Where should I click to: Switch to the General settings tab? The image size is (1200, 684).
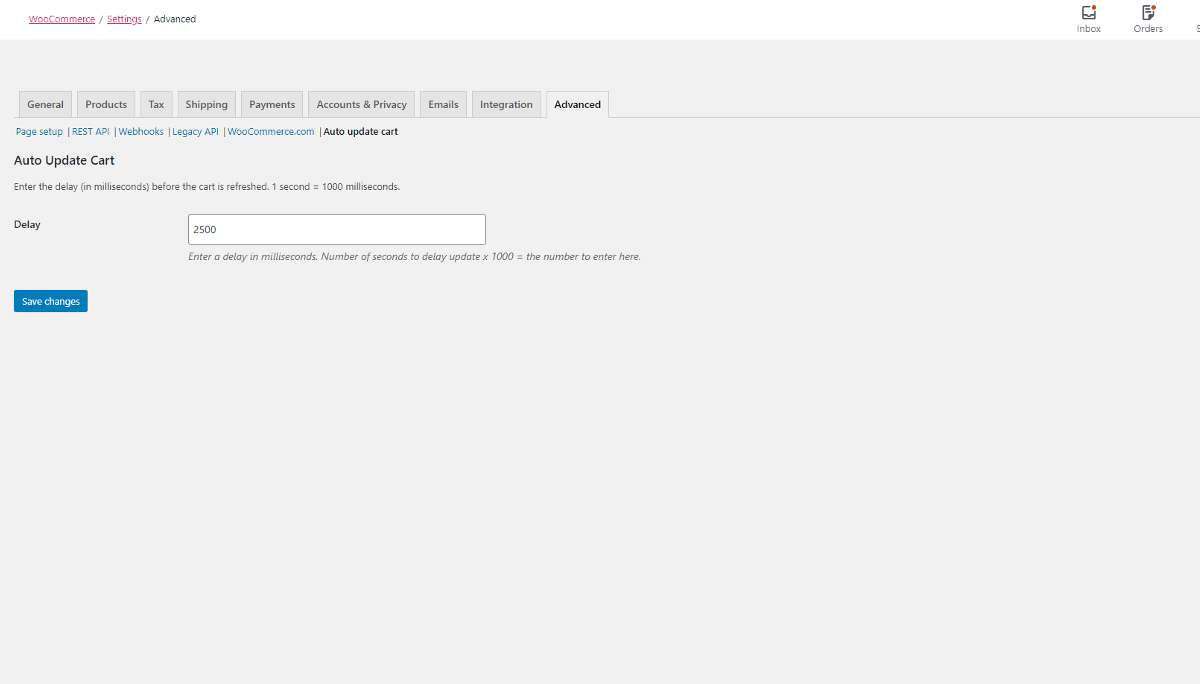pos(45,103)
